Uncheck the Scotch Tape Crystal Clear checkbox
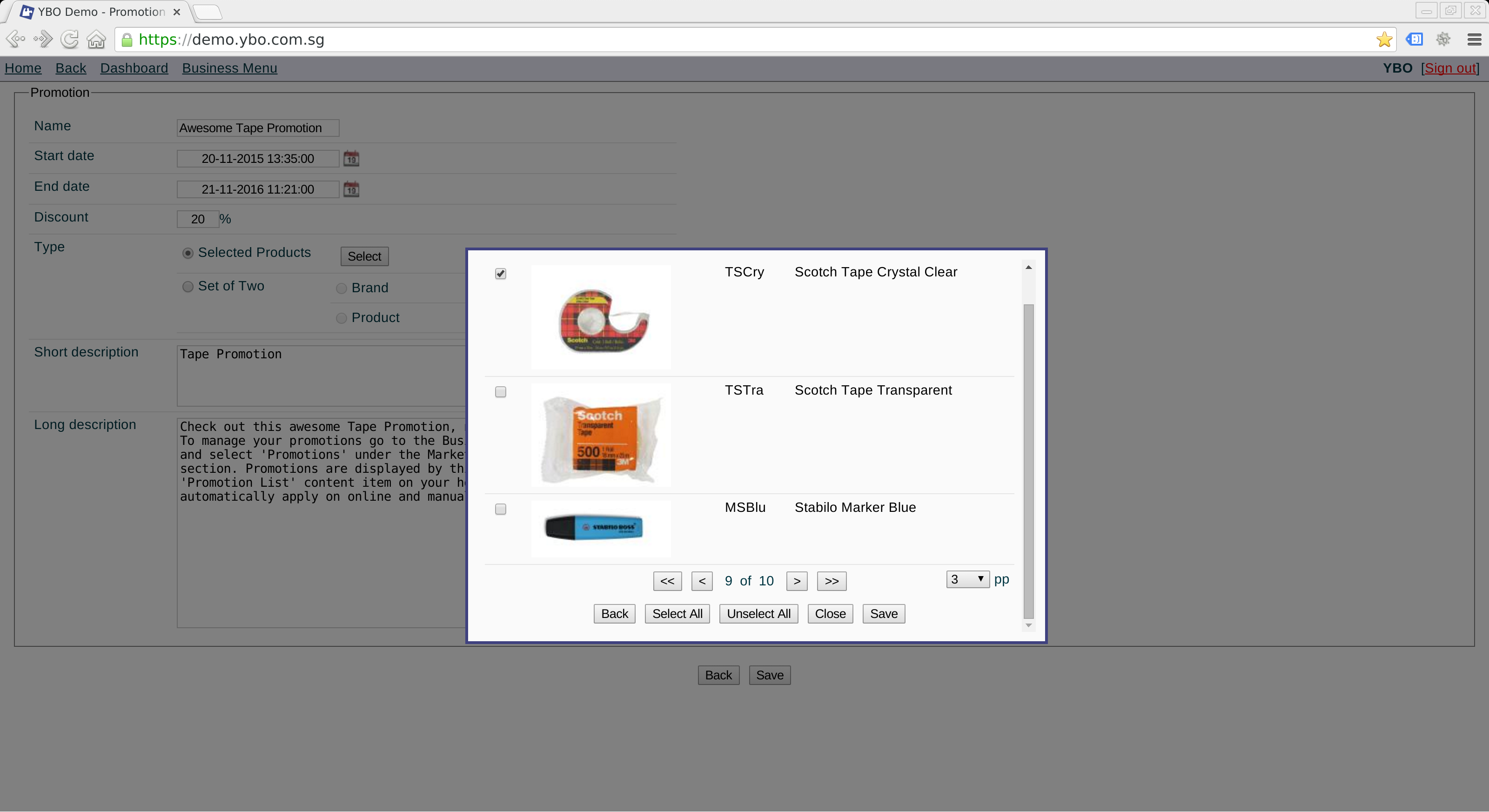The width and height of the screenshot is (1489, 812). click(501, 273)
